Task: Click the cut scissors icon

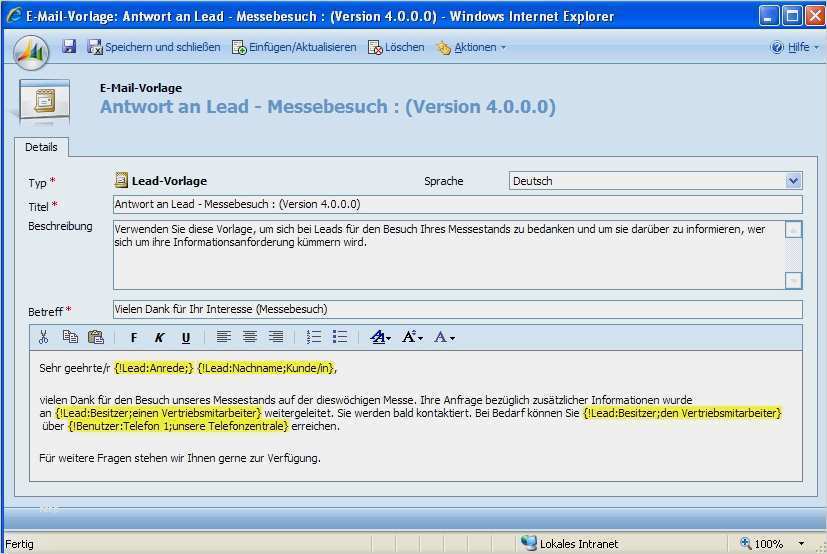Action: pos(43,337)
